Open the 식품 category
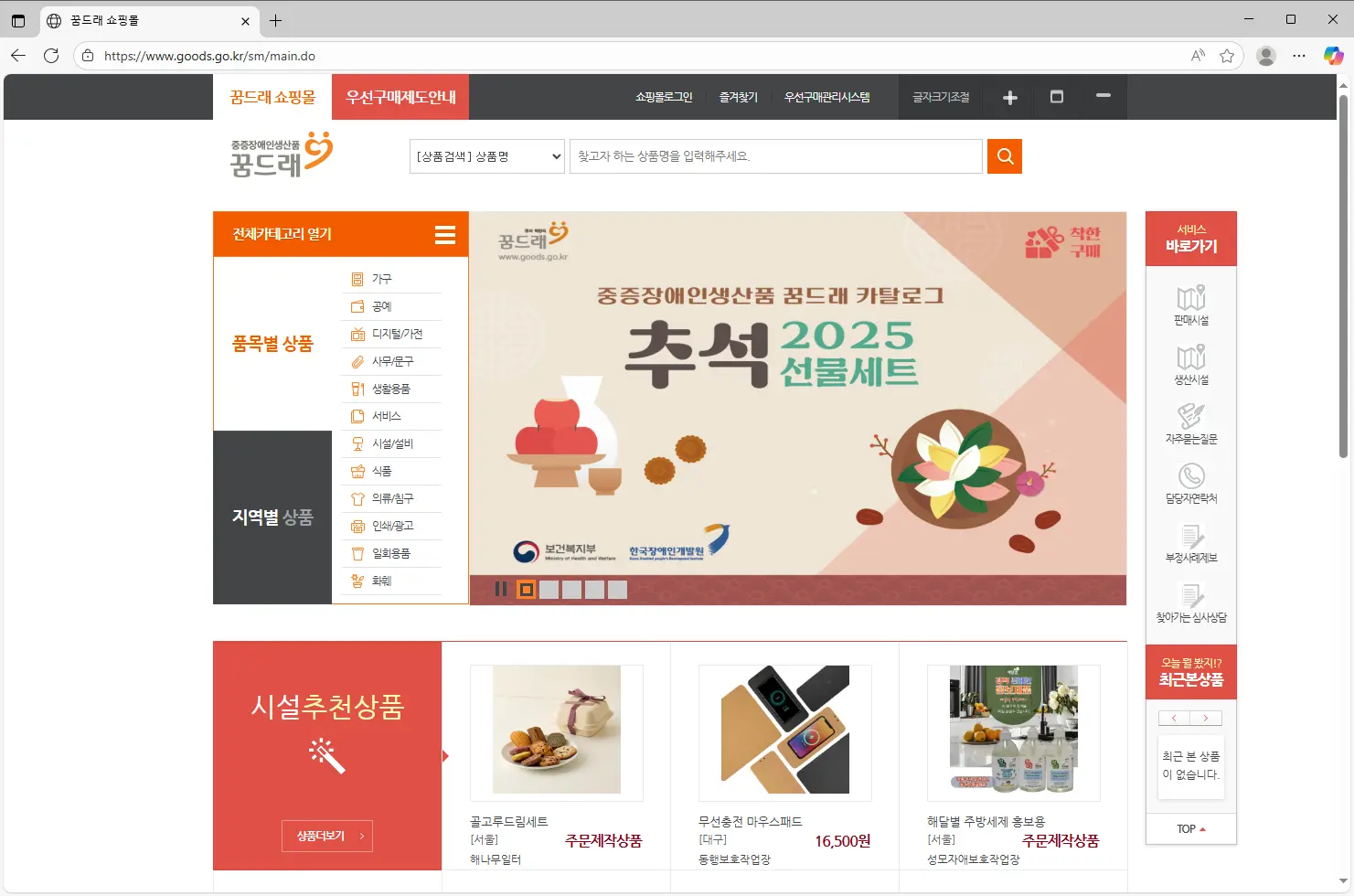Viewport: 1354px width, 896px height. pyautogui.click(x=381, y=471)
